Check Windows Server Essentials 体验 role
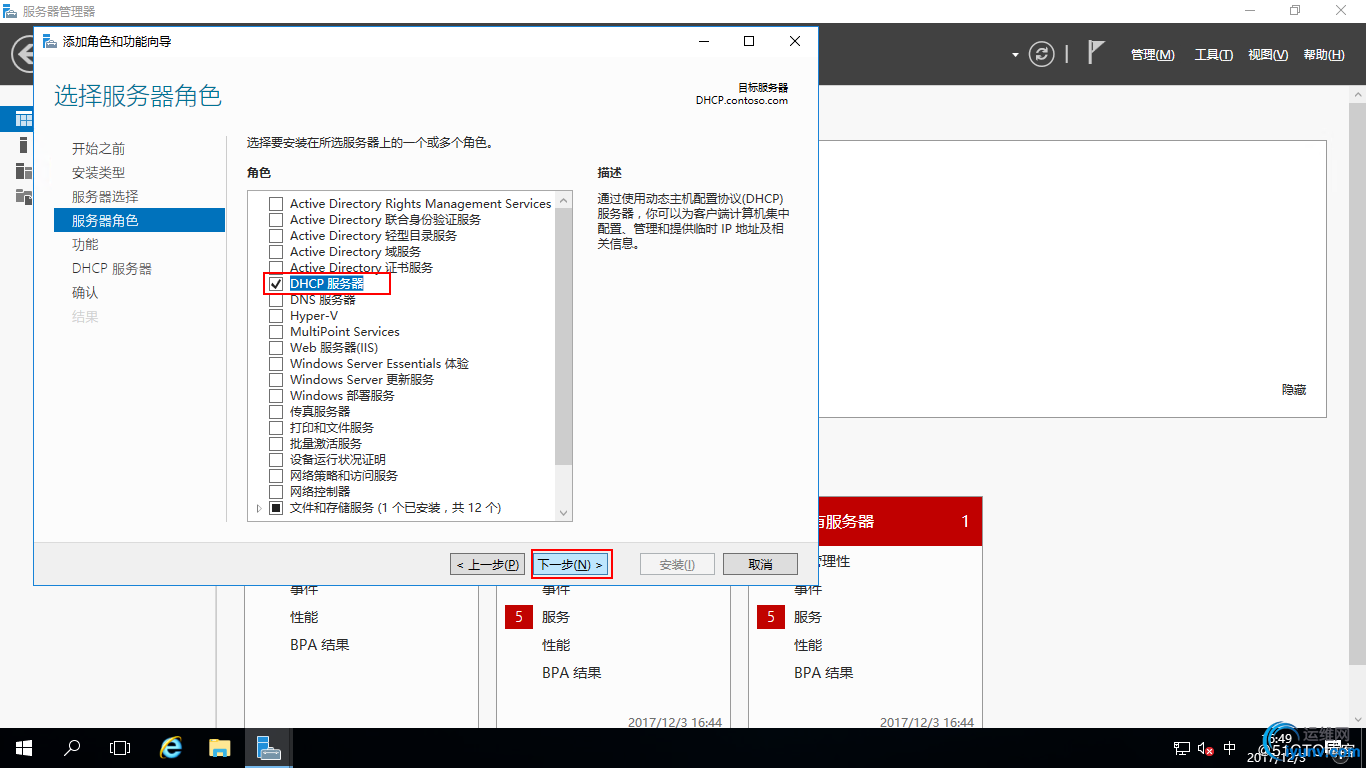The width and height of the screenshot is (1366, 768). 276,364
